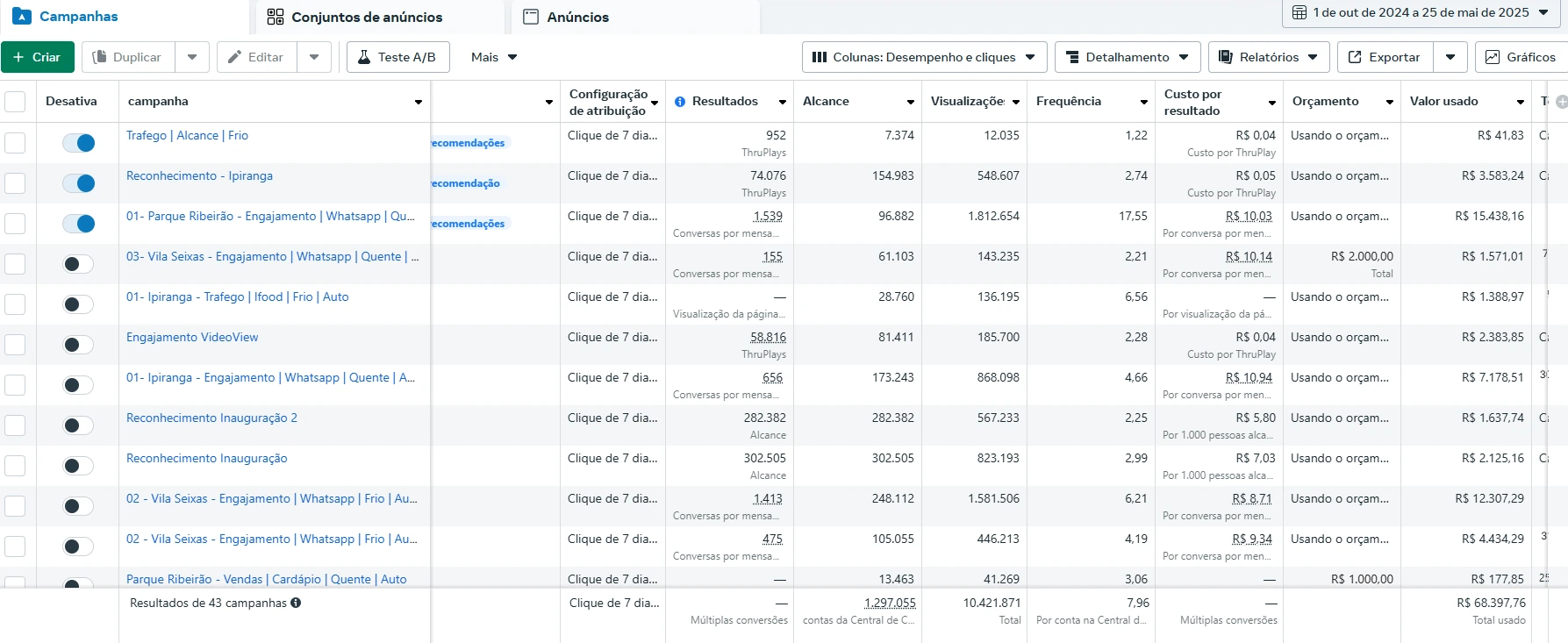Viewport: 1568px width, 643px height.
Task: Check the Reconhecimento Inauguração row checkbox
Action: [x=15, y=466]
